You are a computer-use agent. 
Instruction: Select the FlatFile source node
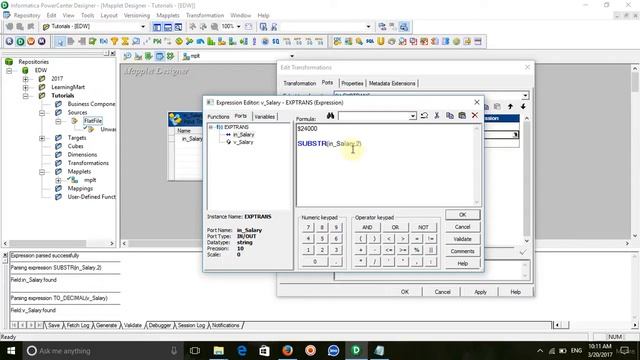(93, 121)
